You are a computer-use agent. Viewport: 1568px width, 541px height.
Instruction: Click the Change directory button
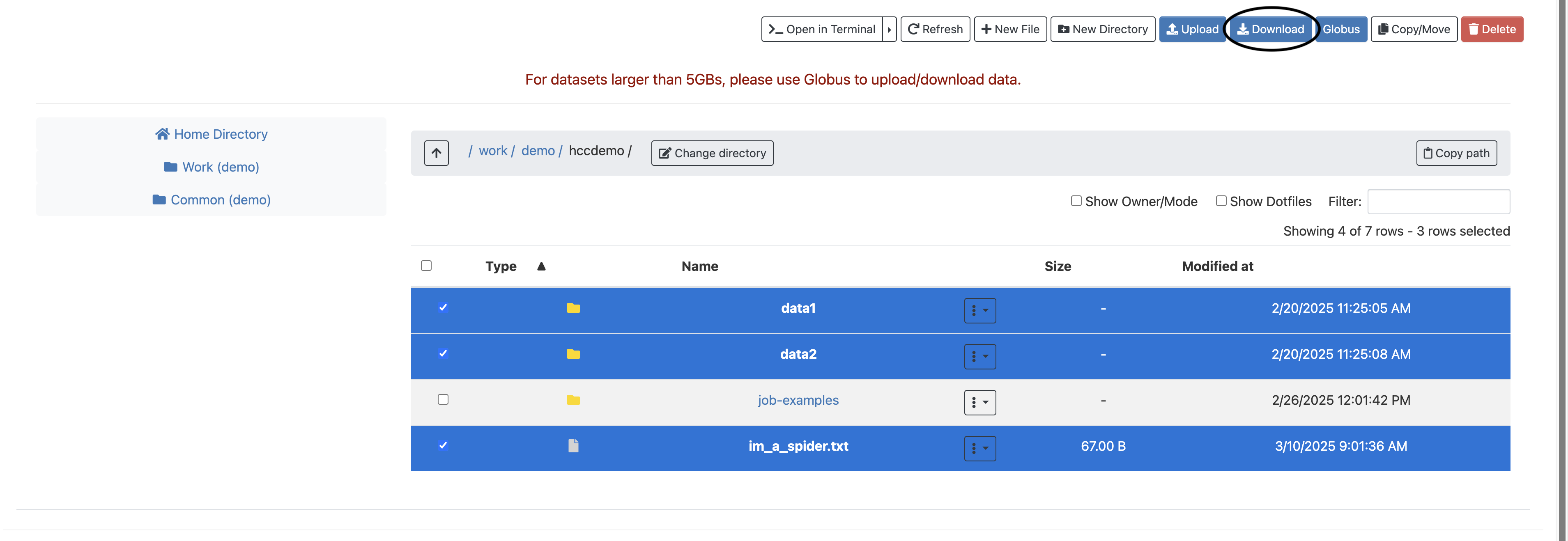(x=712, y=153)
